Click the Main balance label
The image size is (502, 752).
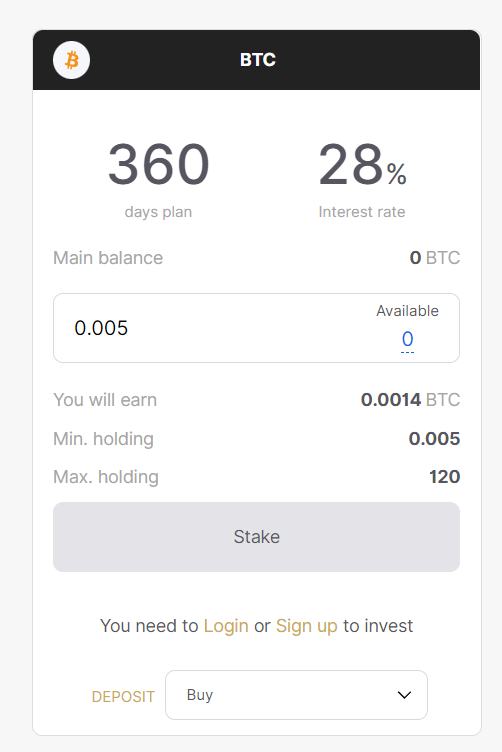pyautogui.click(x=108, y=258)
